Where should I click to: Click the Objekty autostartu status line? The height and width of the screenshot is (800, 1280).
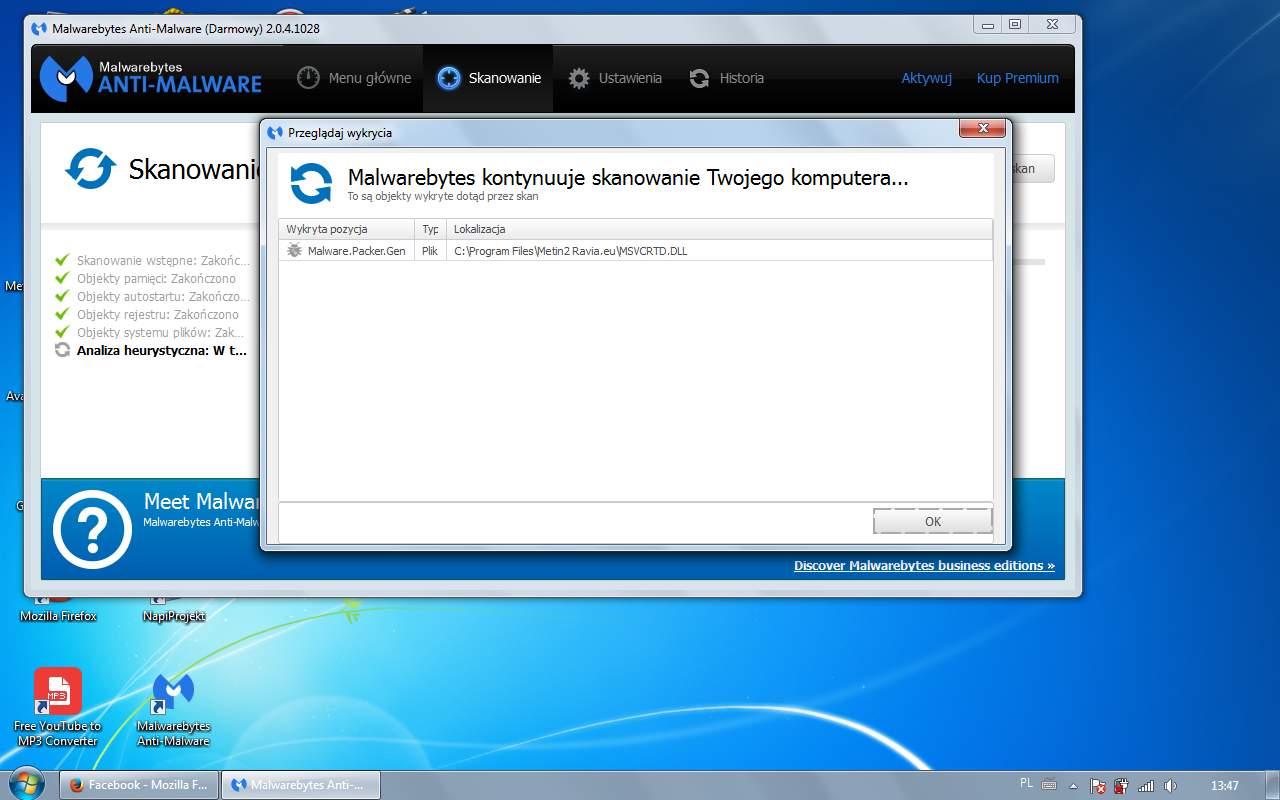pos(152,297)
